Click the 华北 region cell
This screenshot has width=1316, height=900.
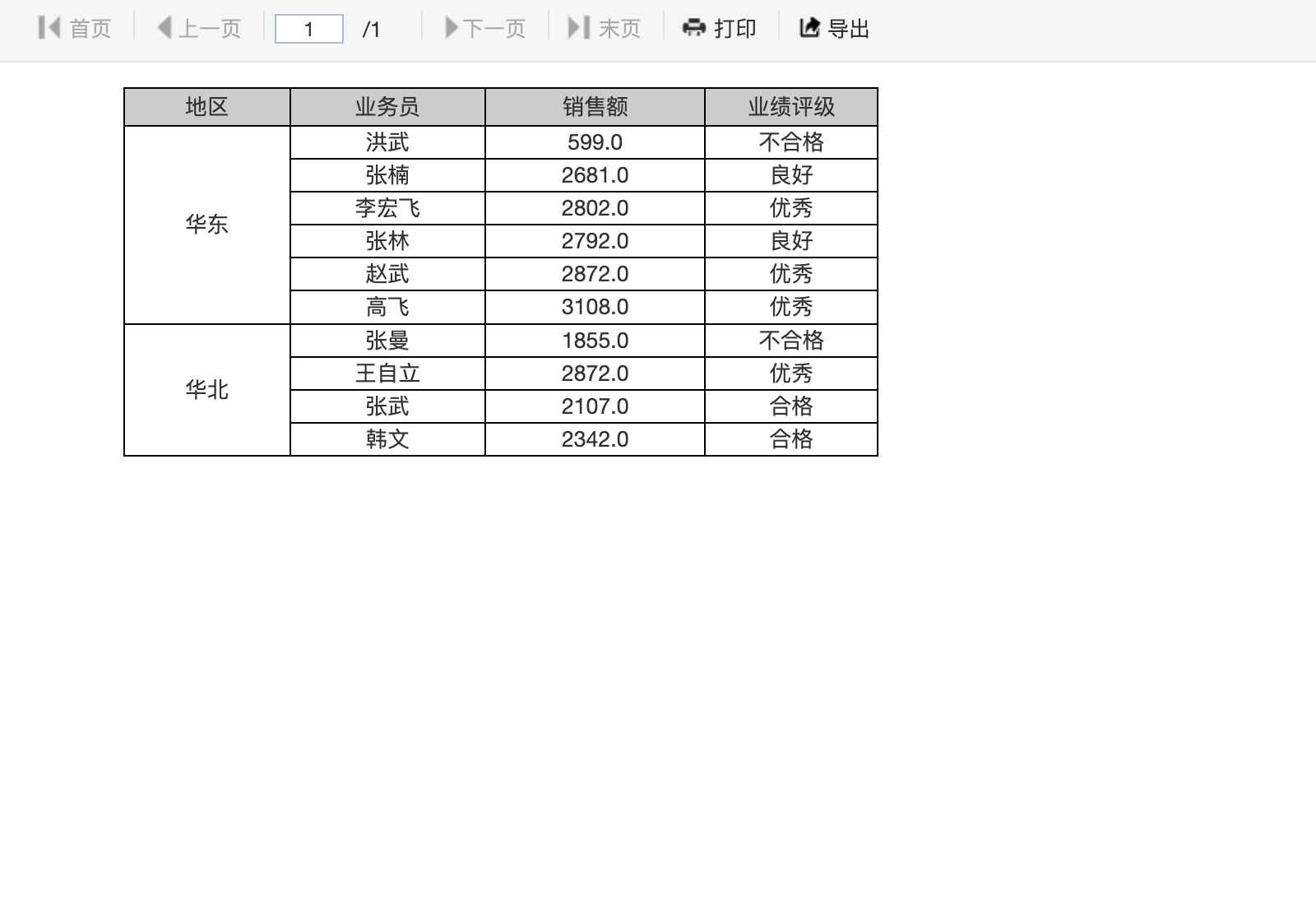tap(207, 390)
